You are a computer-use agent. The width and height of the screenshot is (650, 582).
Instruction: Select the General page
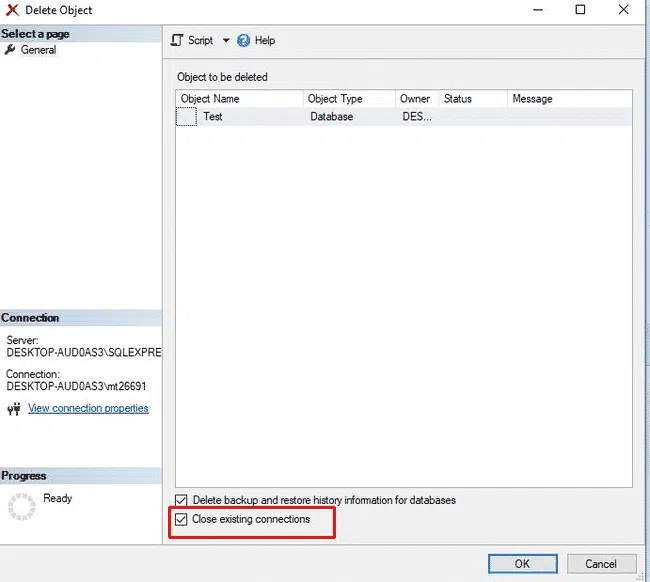(38, 50)
